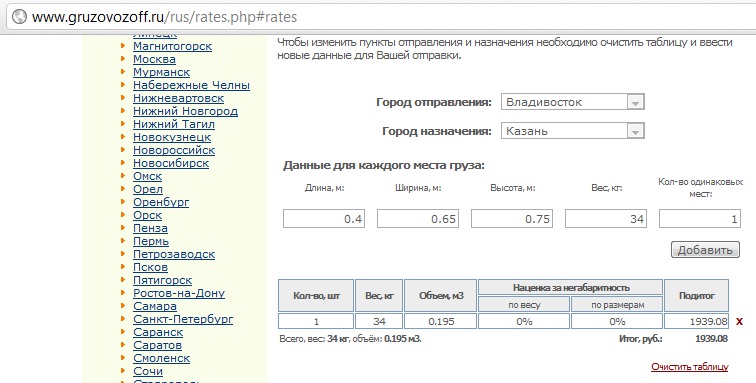Open the Новосибирск city link

[x=171, y=164]
